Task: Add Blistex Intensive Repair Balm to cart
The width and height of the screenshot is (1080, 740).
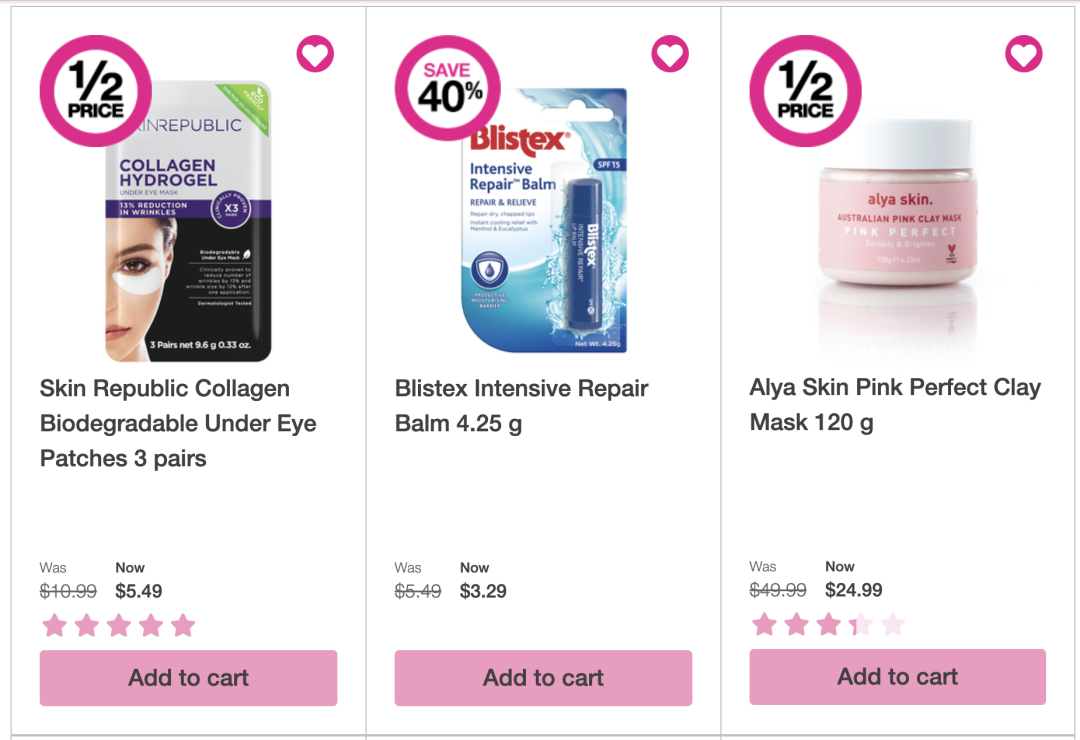Action: (543, 678)
